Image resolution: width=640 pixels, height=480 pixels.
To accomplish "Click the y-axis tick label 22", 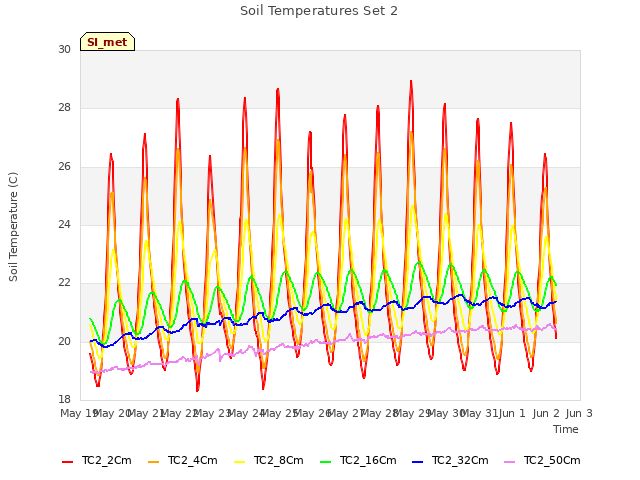I will click(x=64, y=283).
